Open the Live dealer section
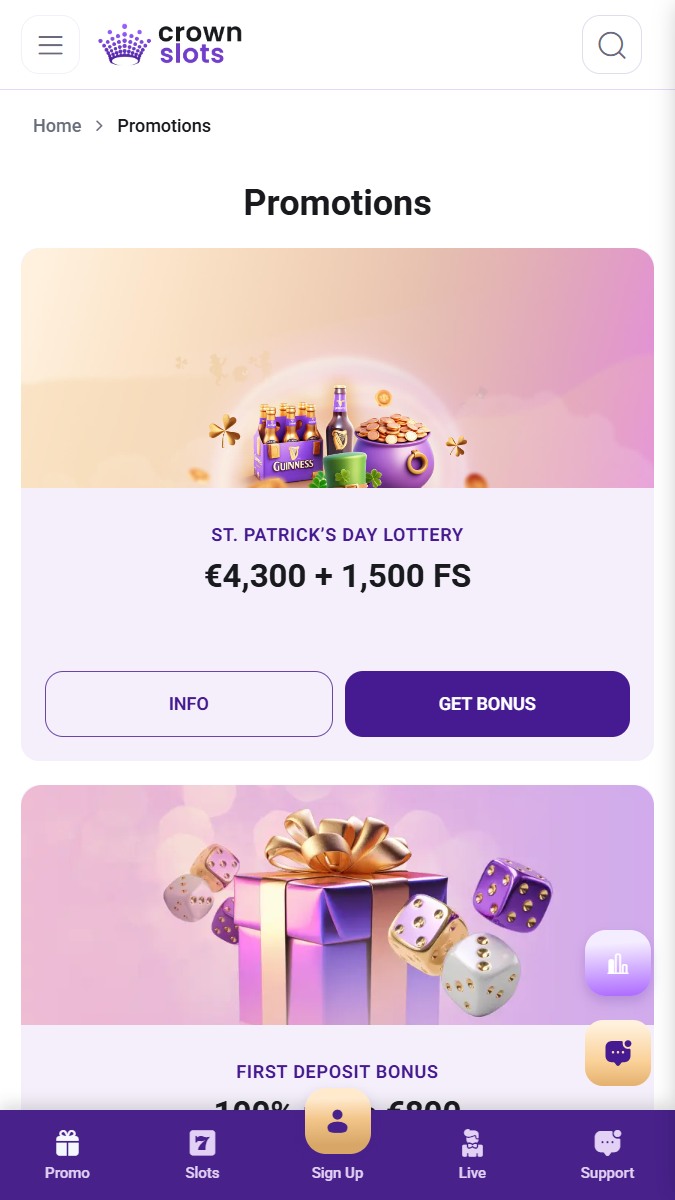The width and height of the screenshot is (675, 1200). [x=472, y=1155]
